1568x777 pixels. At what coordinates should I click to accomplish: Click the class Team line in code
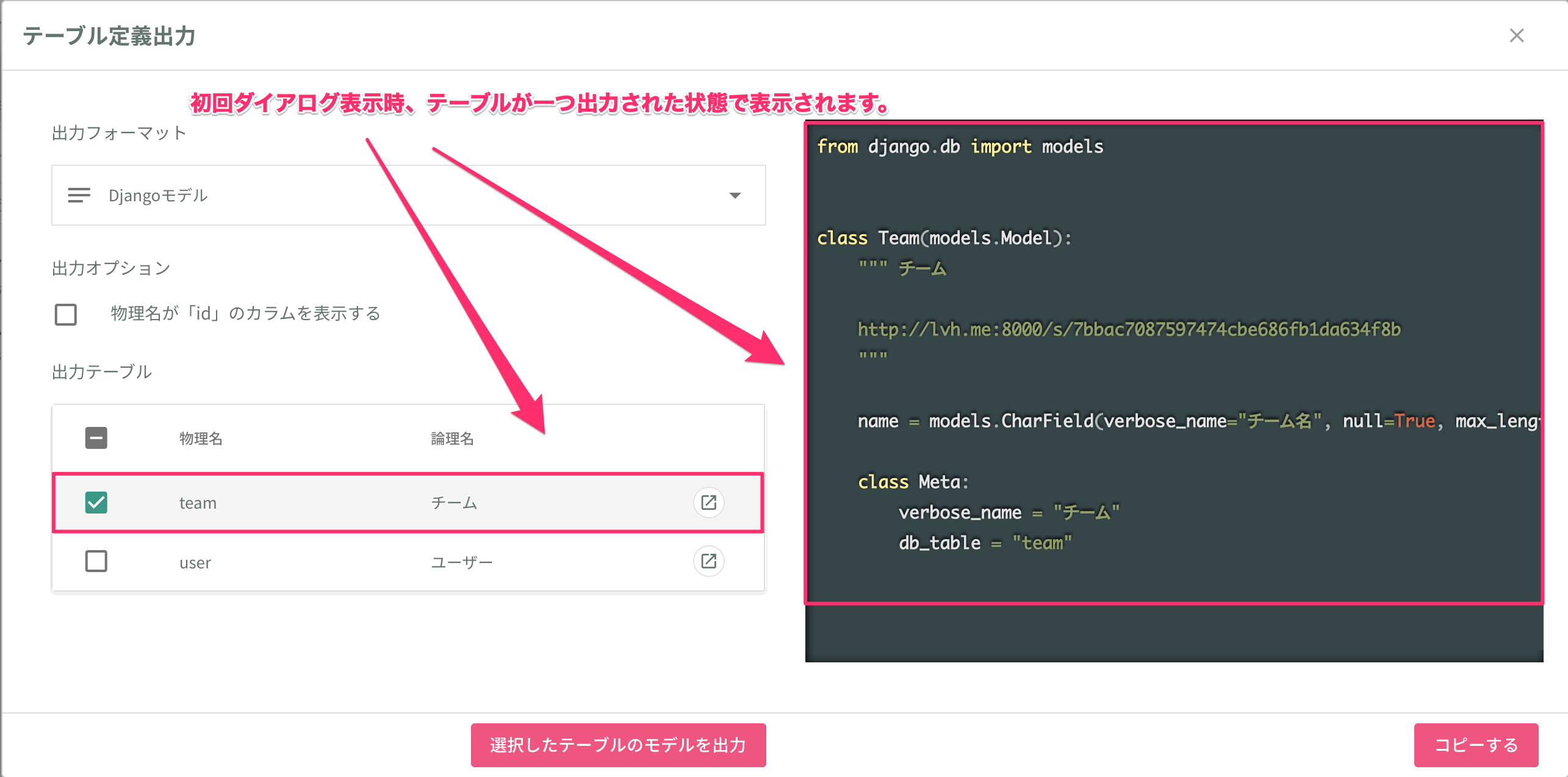click(x=943, y=238)
